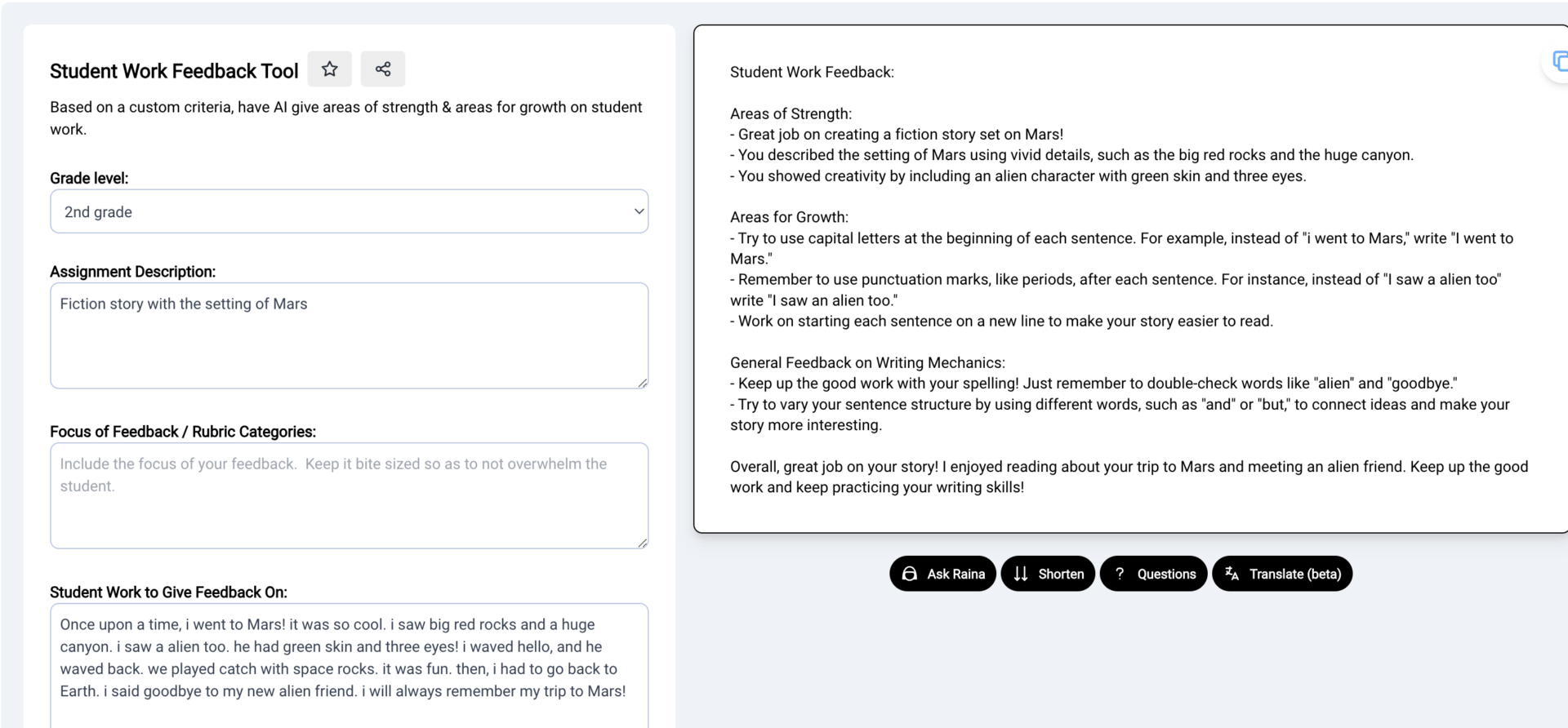
Task: Click the Student Work Feedback Tool heading
Action: click(x=174, y=71)
